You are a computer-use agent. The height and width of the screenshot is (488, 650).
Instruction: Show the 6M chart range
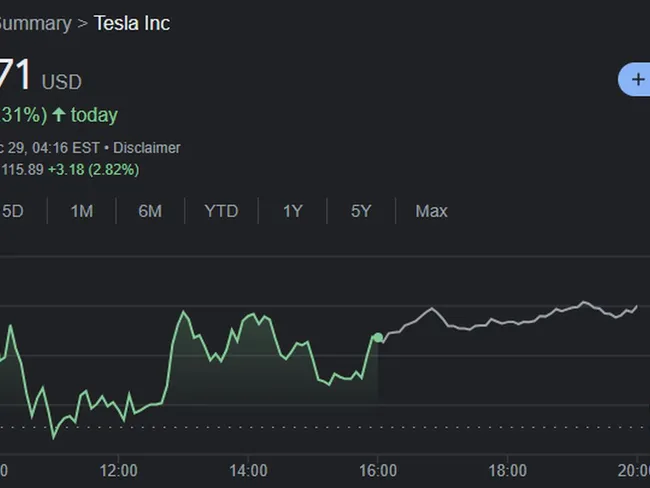pos(150,211)
